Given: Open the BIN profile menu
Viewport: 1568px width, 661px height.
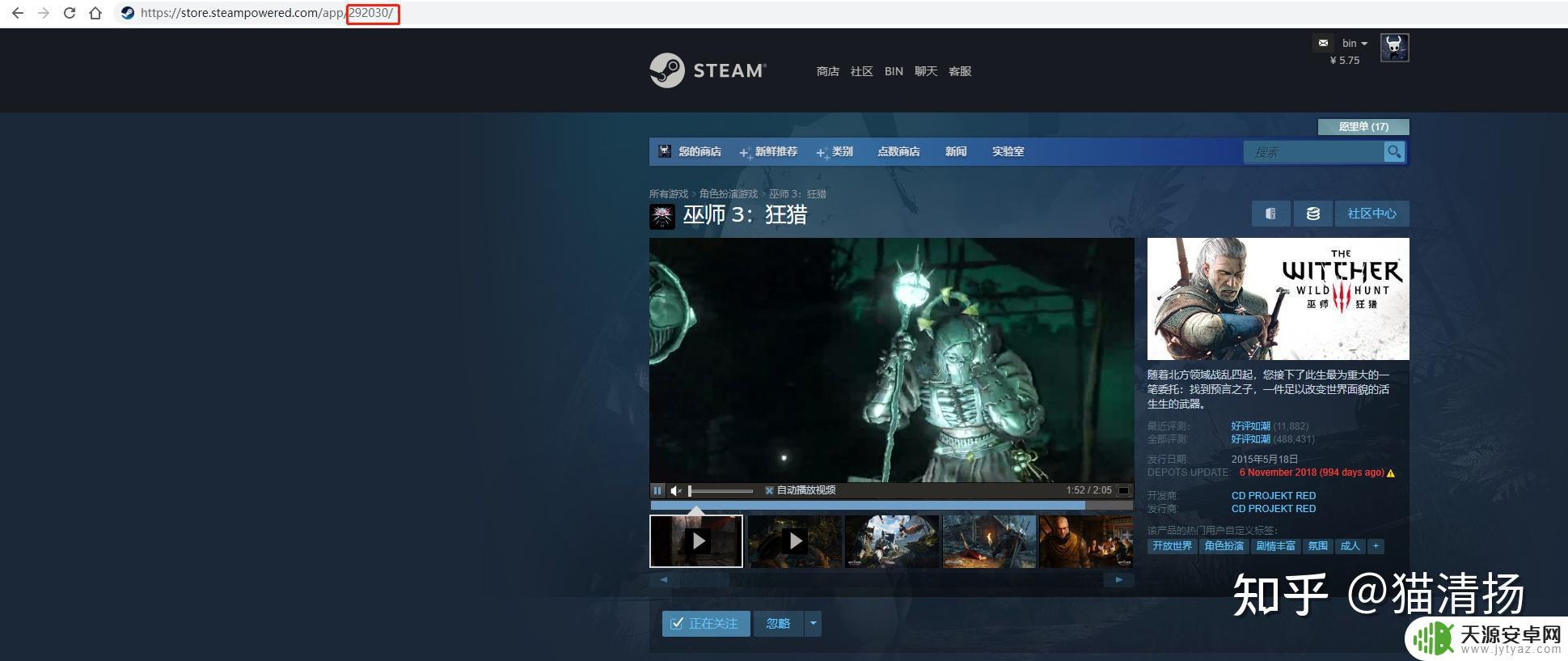Looking at the screenshot, I should pyautogui.click(x=894, y=71).
